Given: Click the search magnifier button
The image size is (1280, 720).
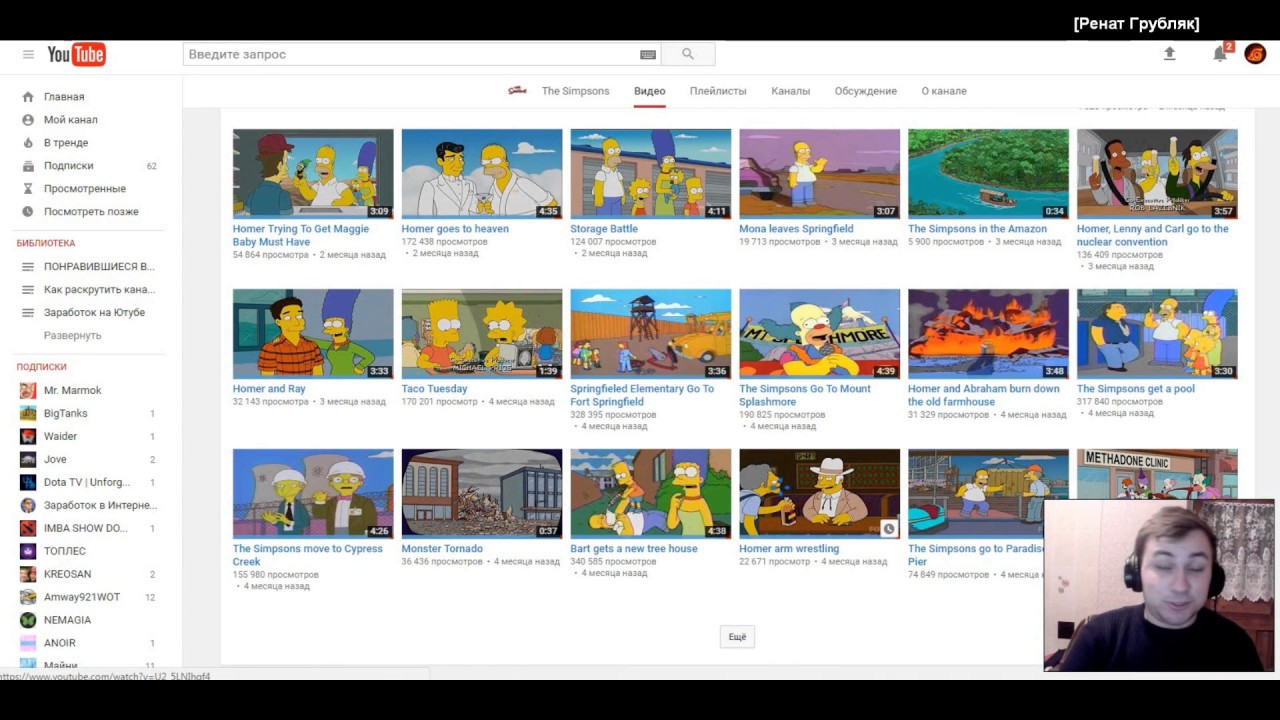Looking at the screenshot, I should point(688,54).
